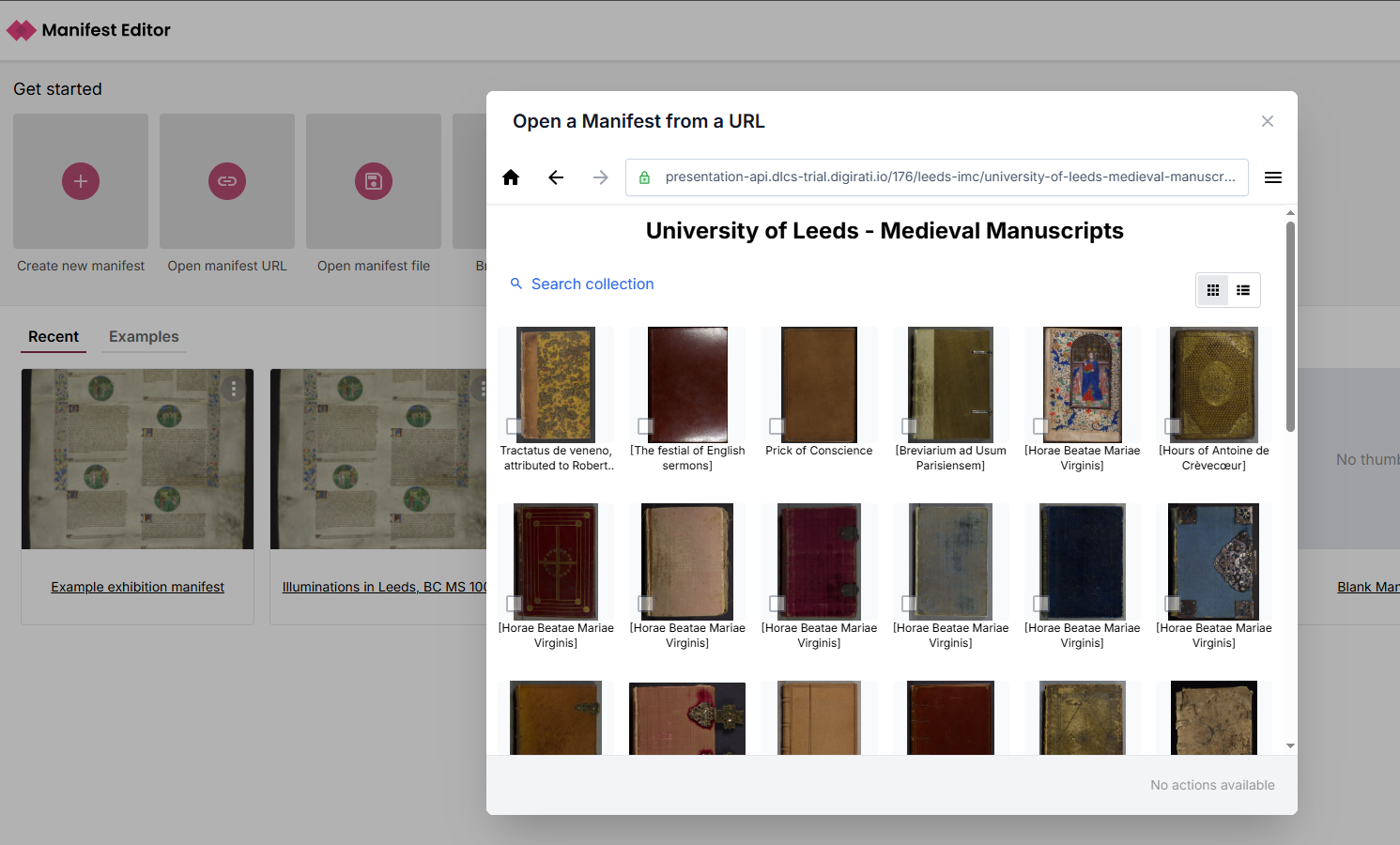Switch to grid view icon
The height and width of the screenshot is (845, 1400).
coord(1213,290)
